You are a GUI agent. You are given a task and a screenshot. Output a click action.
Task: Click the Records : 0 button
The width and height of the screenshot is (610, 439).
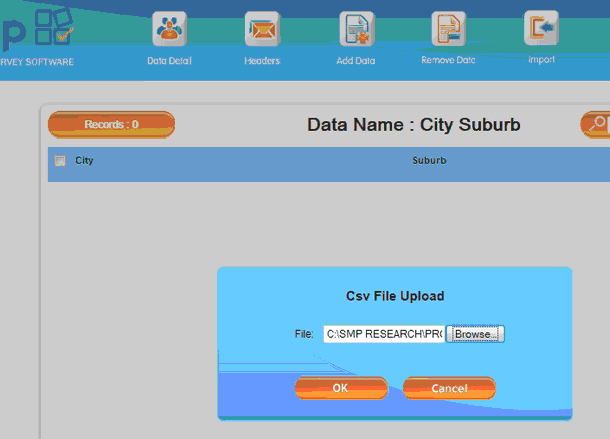pos(111,125)
